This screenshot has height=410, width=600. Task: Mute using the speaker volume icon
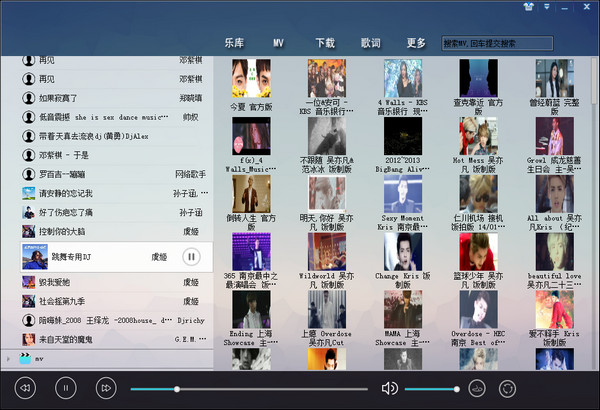(x=390, y=389)
